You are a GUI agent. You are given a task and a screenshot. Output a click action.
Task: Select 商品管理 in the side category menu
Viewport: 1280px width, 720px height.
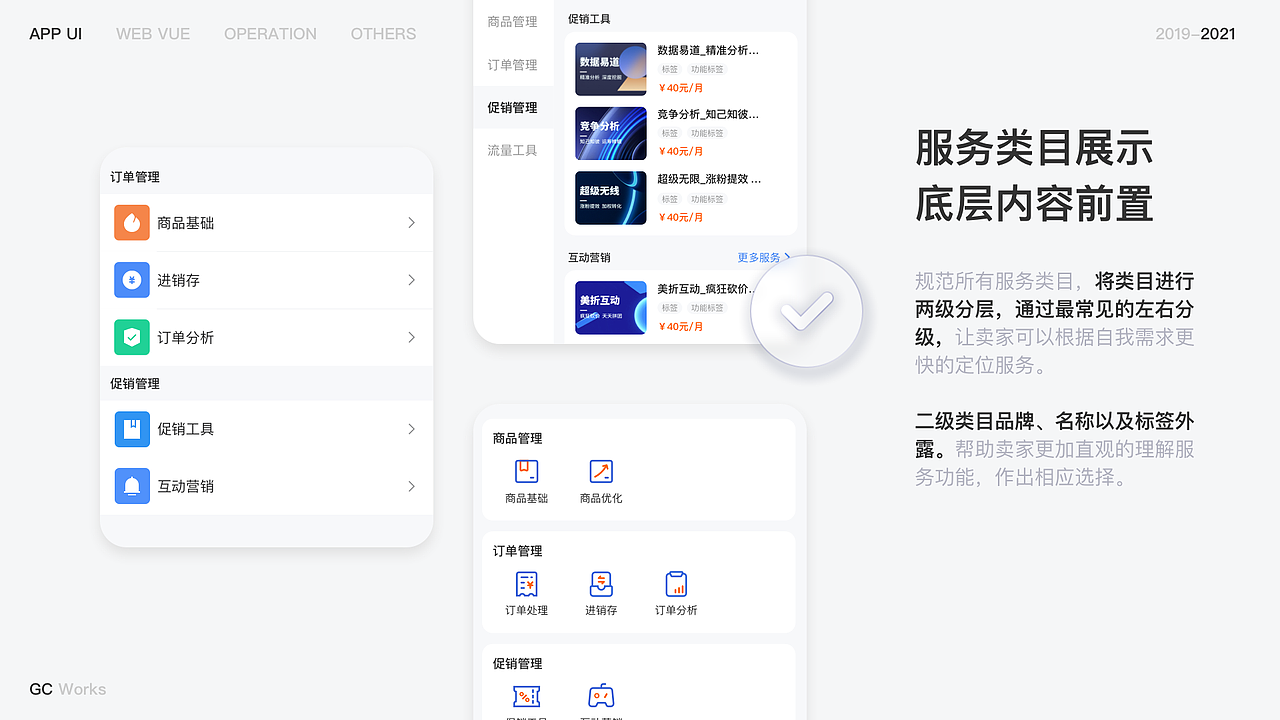[512, 22]
